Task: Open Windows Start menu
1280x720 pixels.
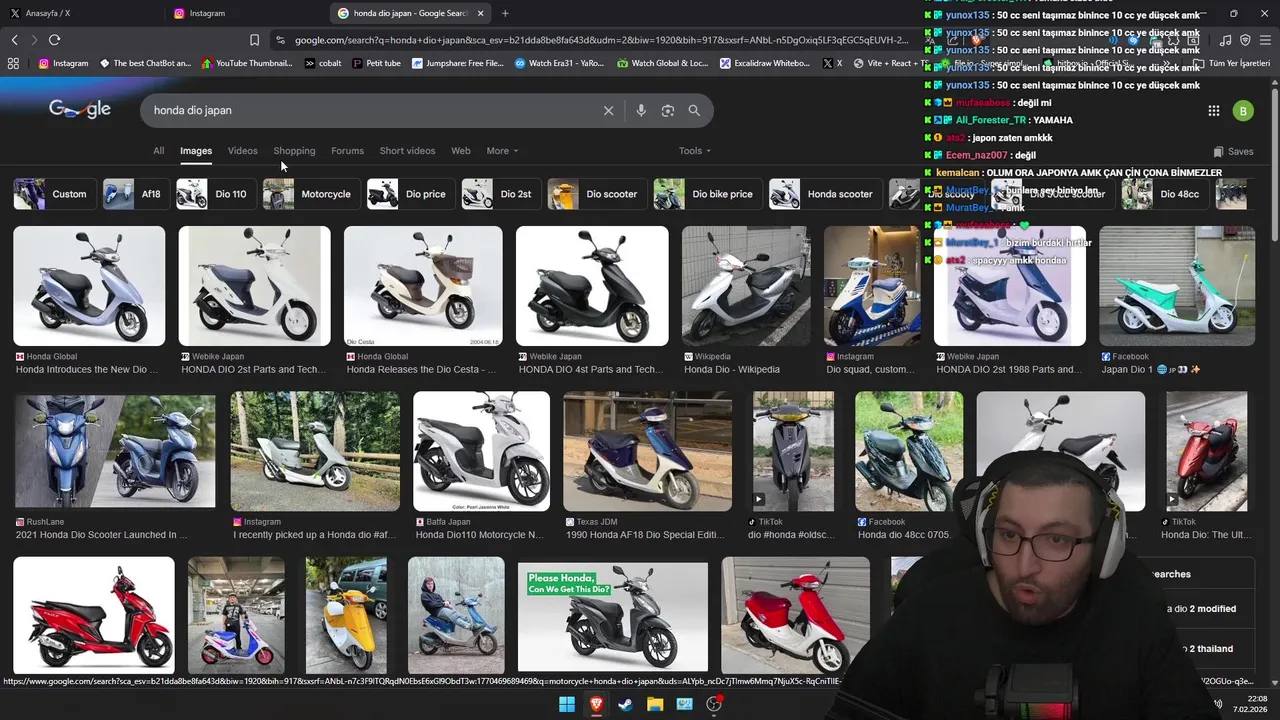Action: (x=567, y=704)
